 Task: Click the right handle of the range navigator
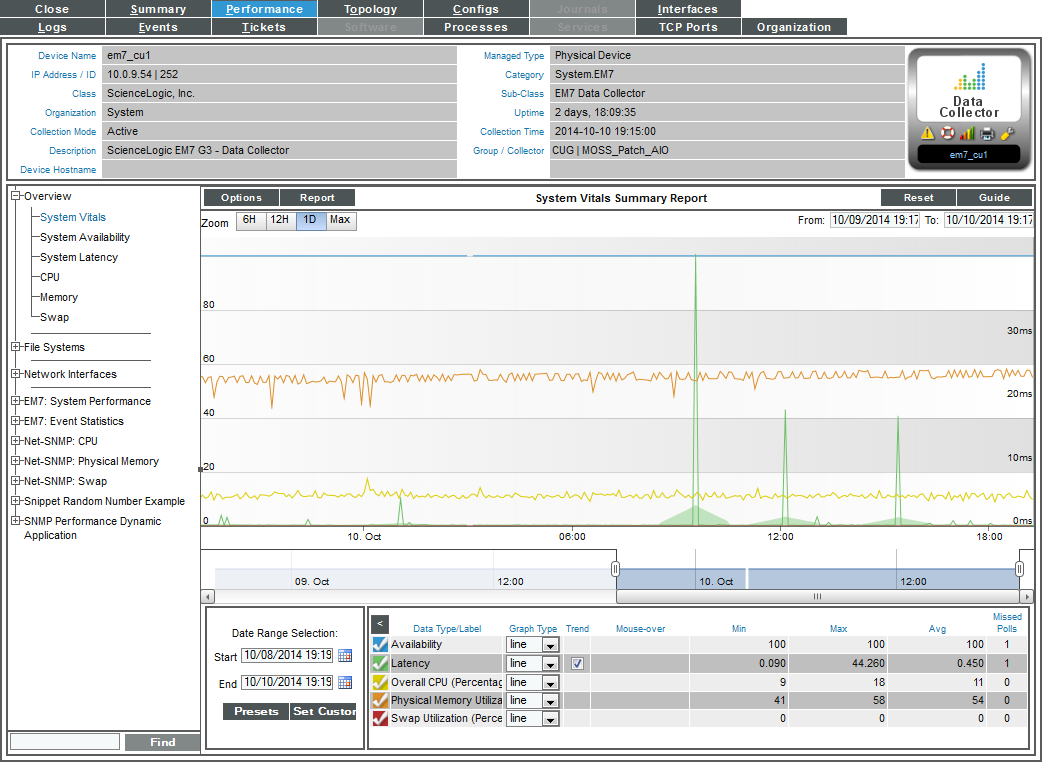[1019, 569]
